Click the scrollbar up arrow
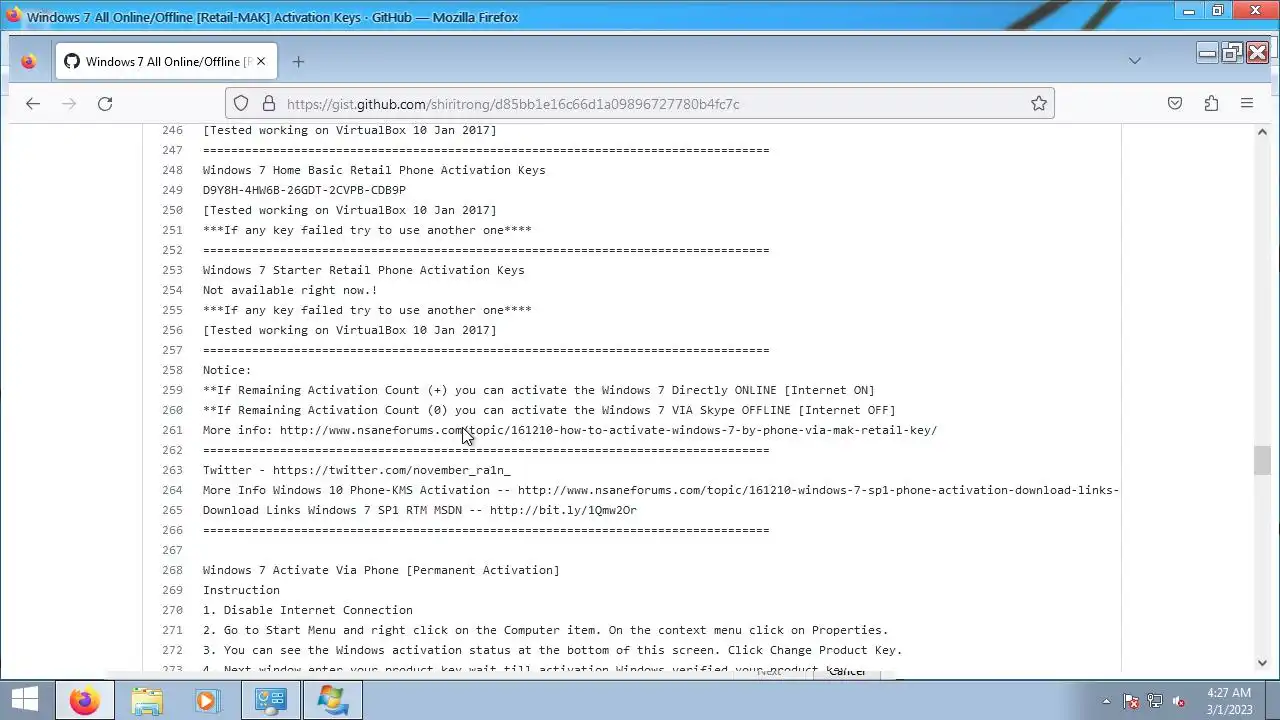 tap(1262, 132)
